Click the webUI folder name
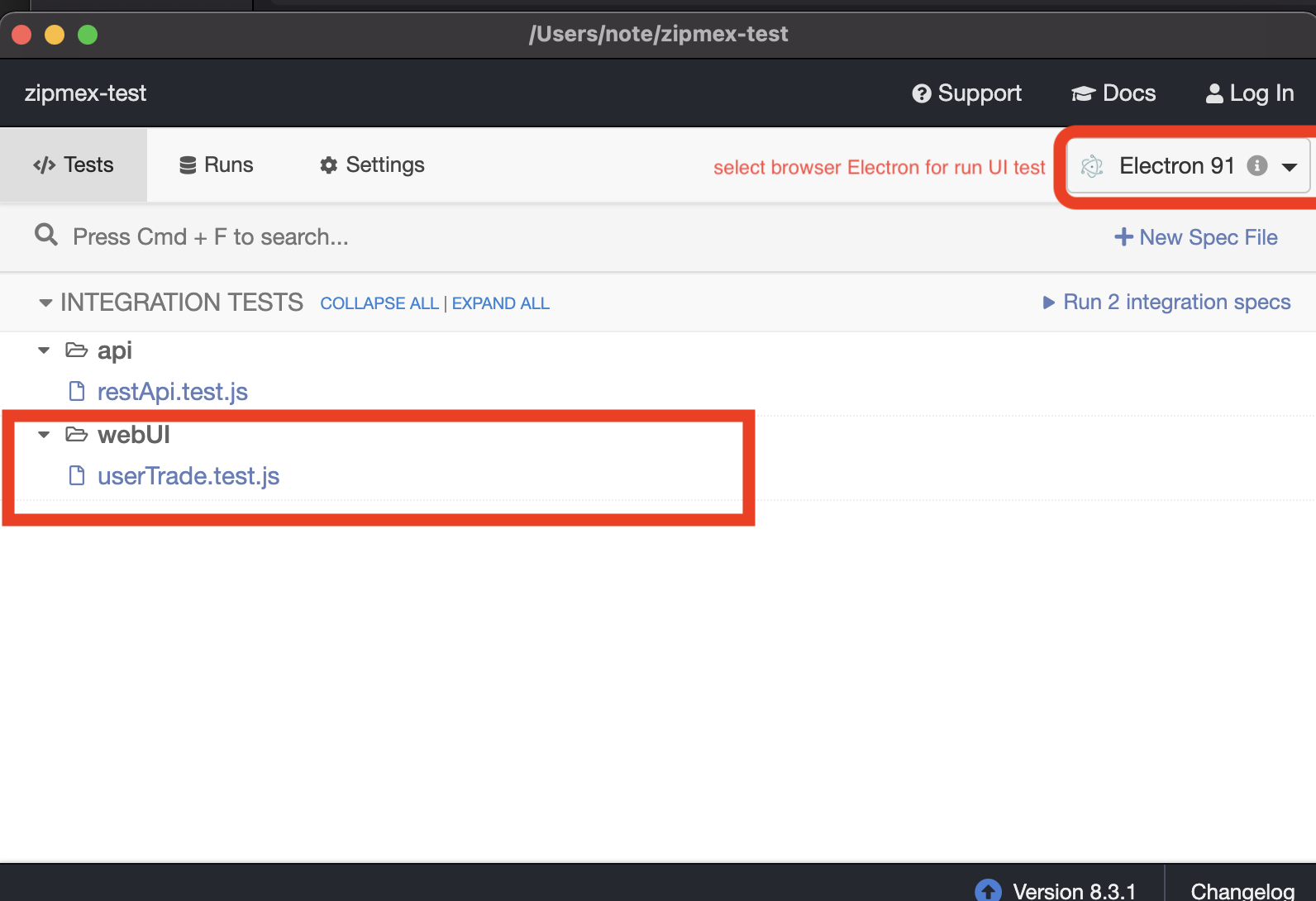 pos(134,435)
